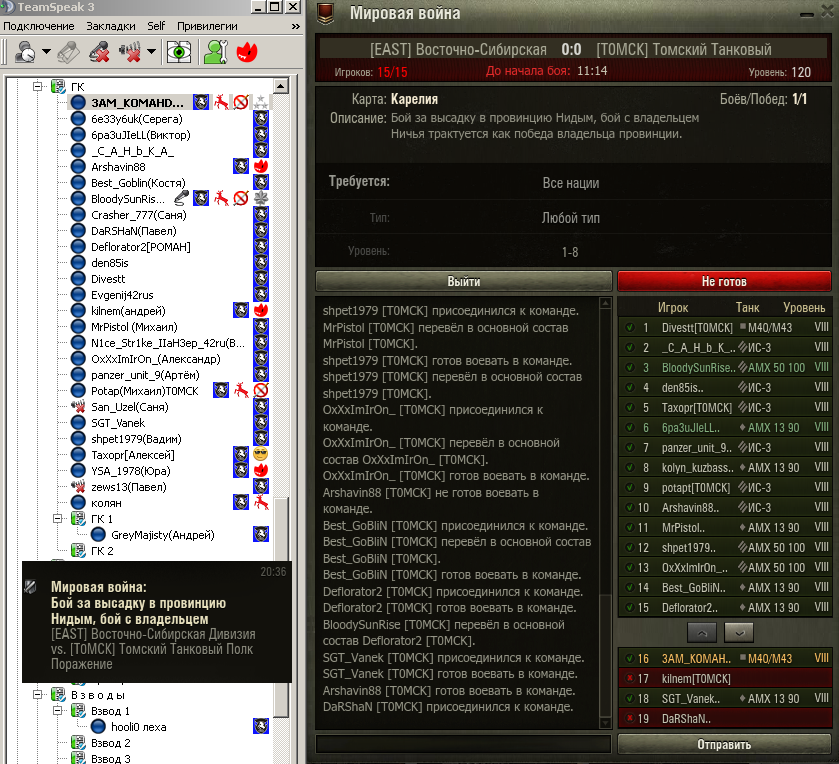Click the clan badge beside hooli0 леха

click(x=261, y=726)
